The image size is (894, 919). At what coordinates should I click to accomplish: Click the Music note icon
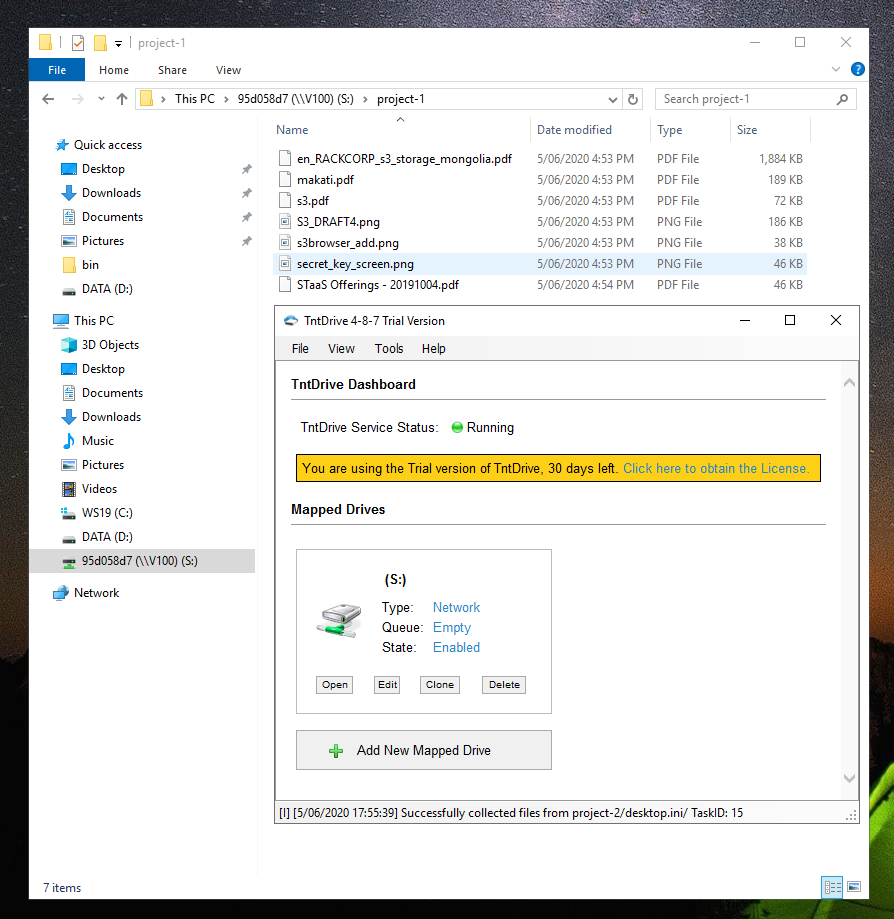[69, 441]
